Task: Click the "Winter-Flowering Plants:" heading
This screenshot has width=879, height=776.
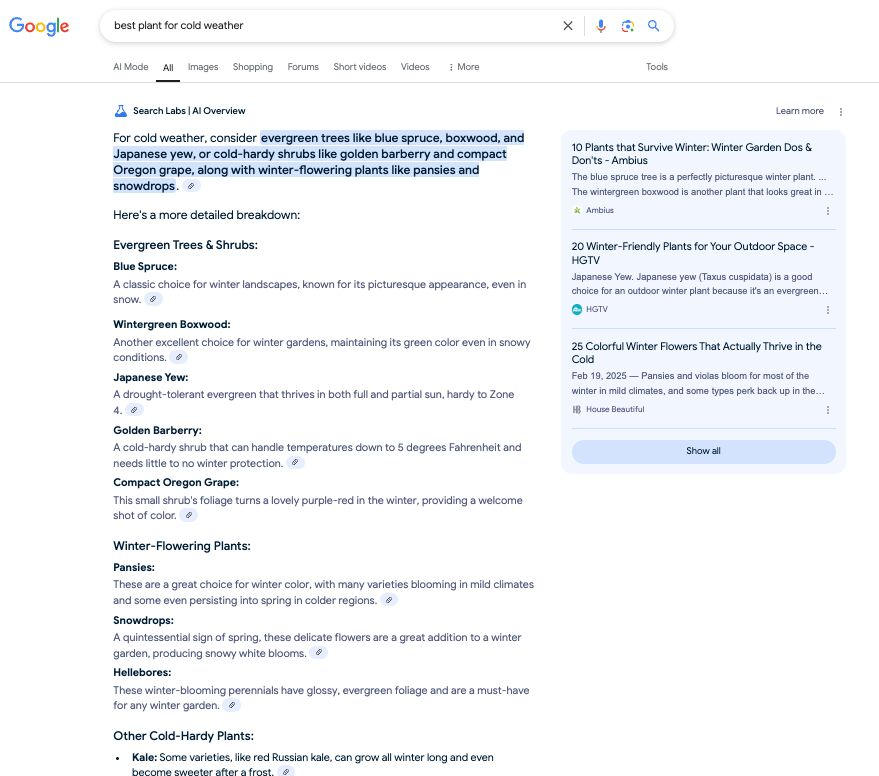Action: click(182, 546)
